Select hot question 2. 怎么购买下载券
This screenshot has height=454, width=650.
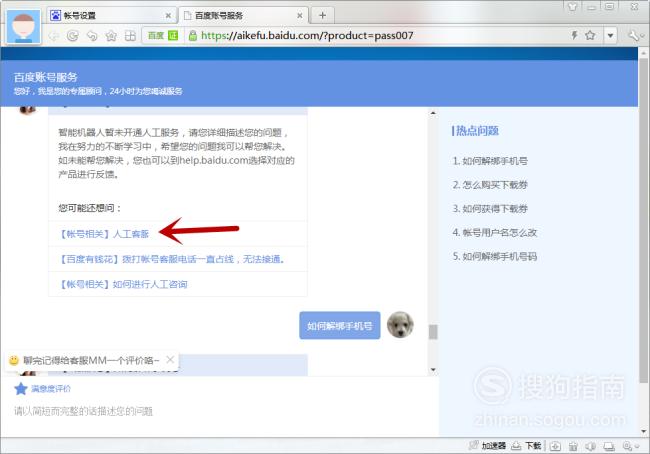tap(490, 185)
